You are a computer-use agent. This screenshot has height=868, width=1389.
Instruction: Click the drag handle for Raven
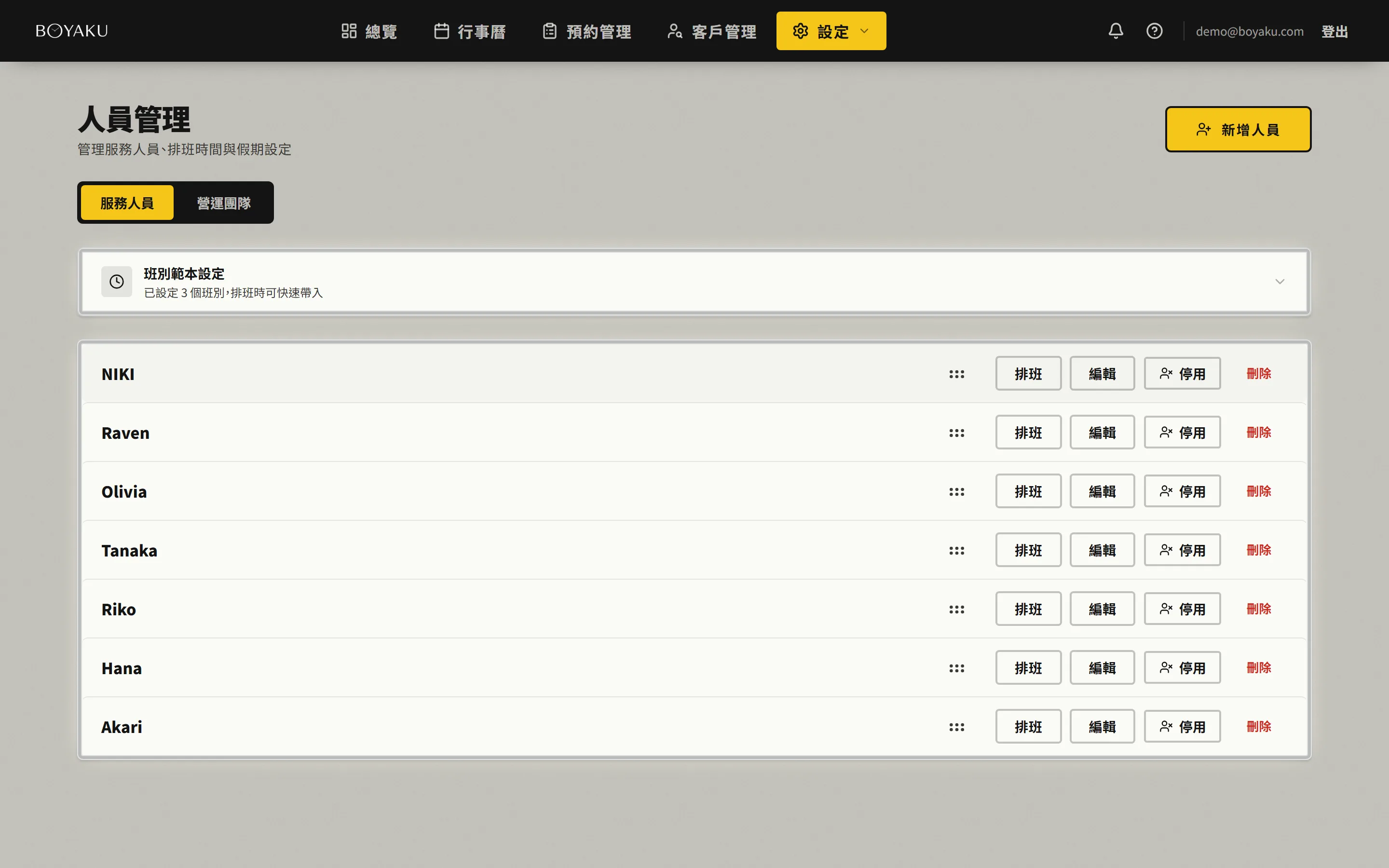pyautogui.click(x=956, y=433)
